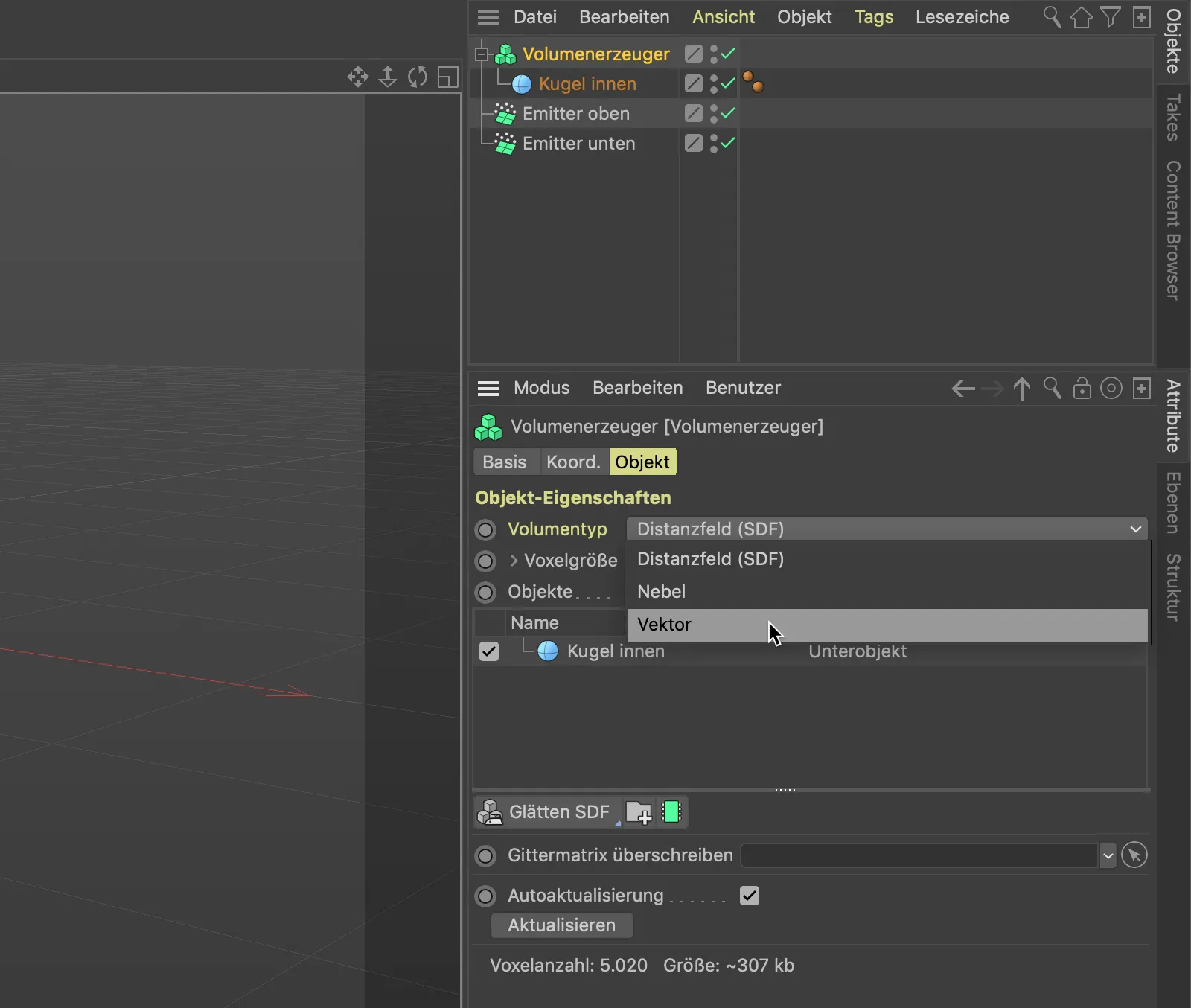1191x1008 pixels.
Task: Toggle the layer square of Emitter oben
Action: (693, 113)
